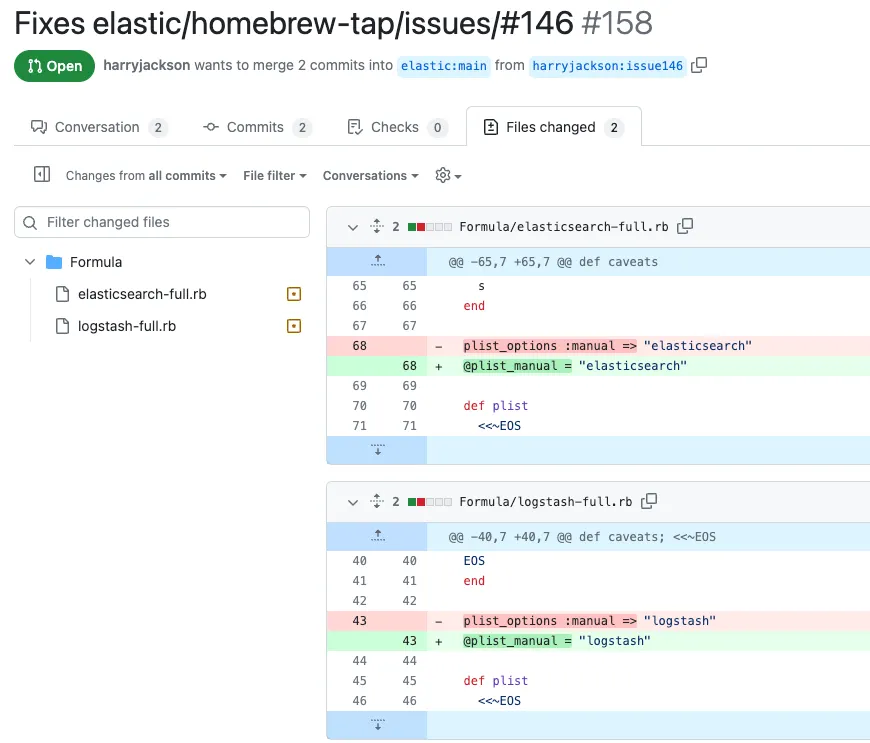Image resolution: width=870 pixels, height=743 pixels.
Task: Expand down below line 71 in elasticsearch-full.rb
Action: (377, 449)
